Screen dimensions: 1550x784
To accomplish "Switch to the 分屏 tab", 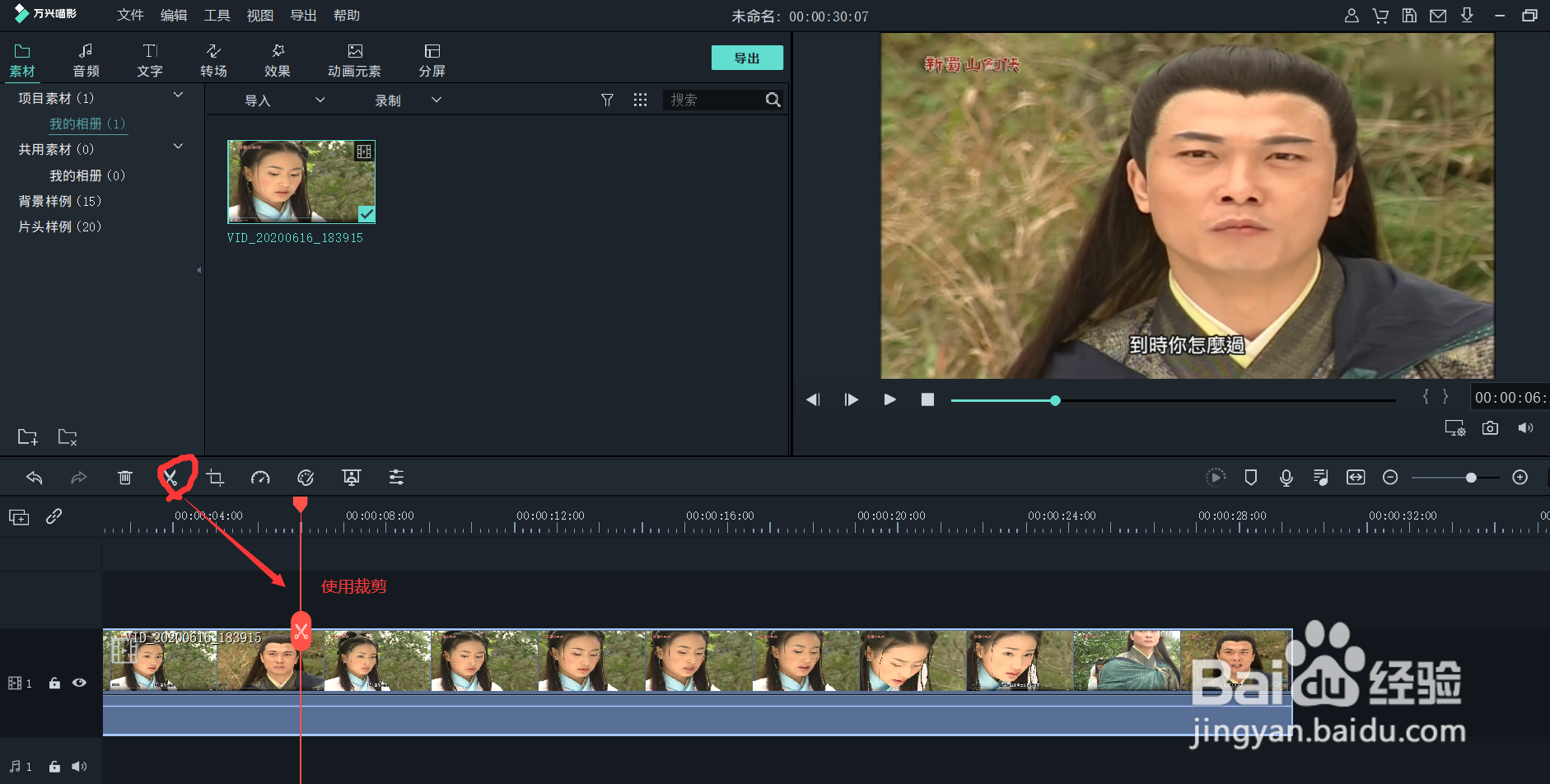I will tap(432, 61).
